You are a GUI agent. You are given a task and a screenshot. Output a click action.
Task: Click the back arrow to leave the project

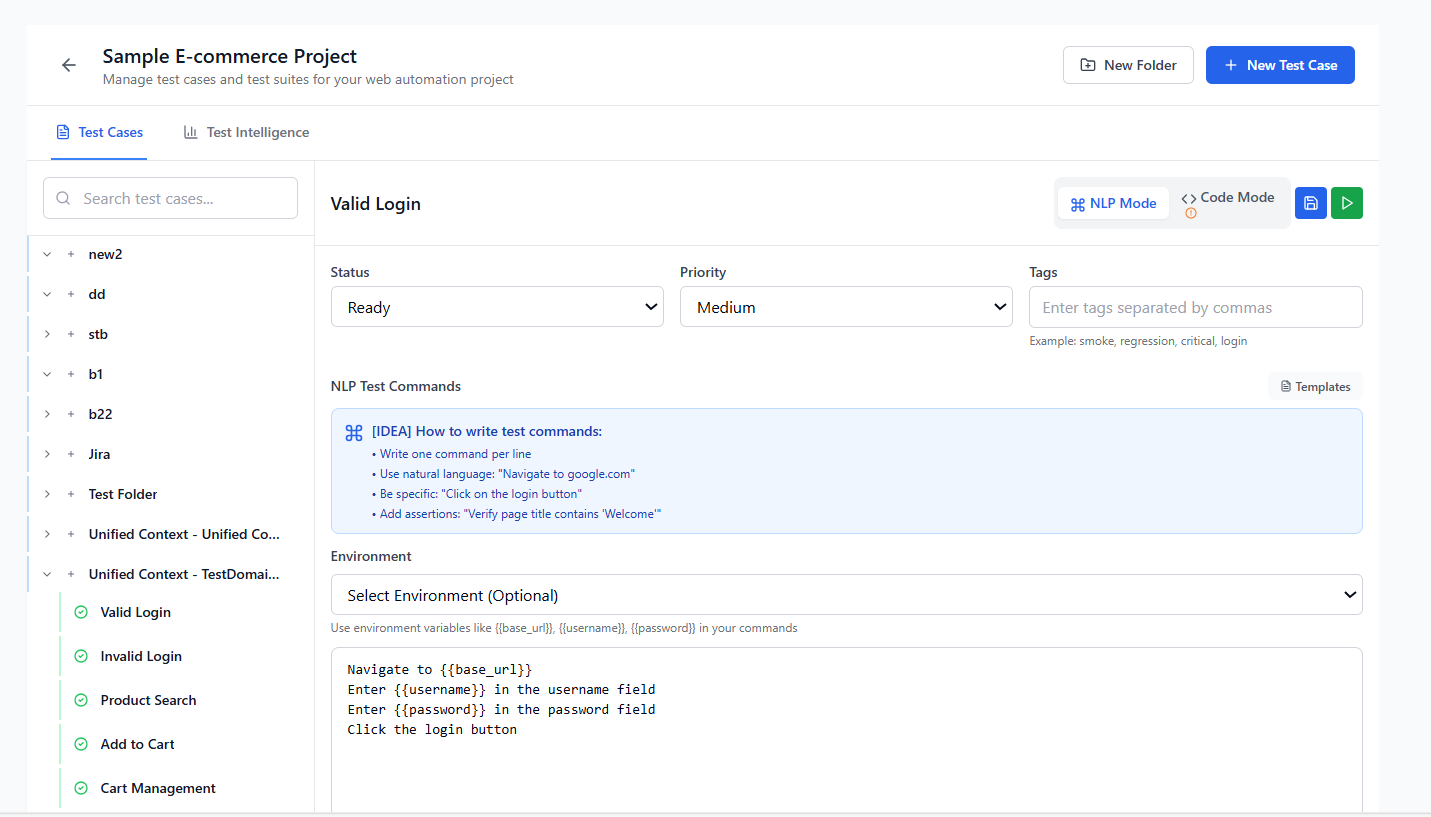coord(68,64)
